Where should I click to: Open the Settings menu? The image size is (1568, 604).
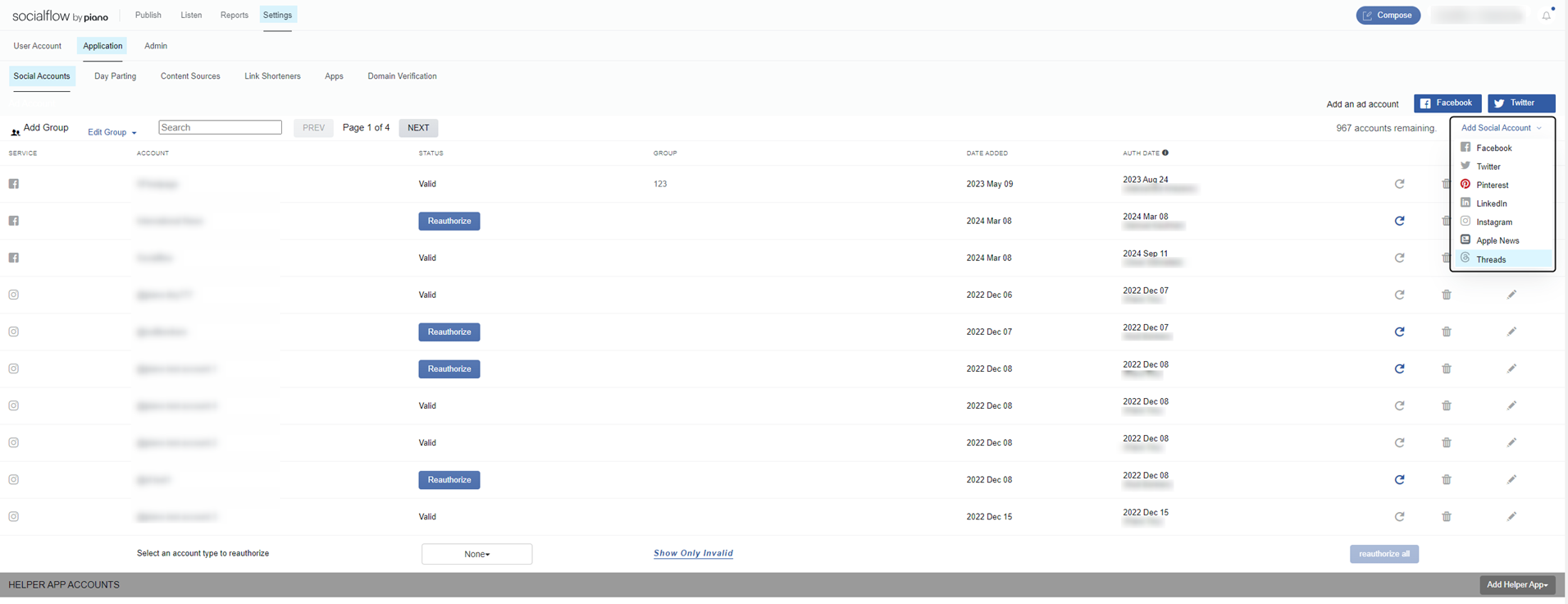pos(277,15)
